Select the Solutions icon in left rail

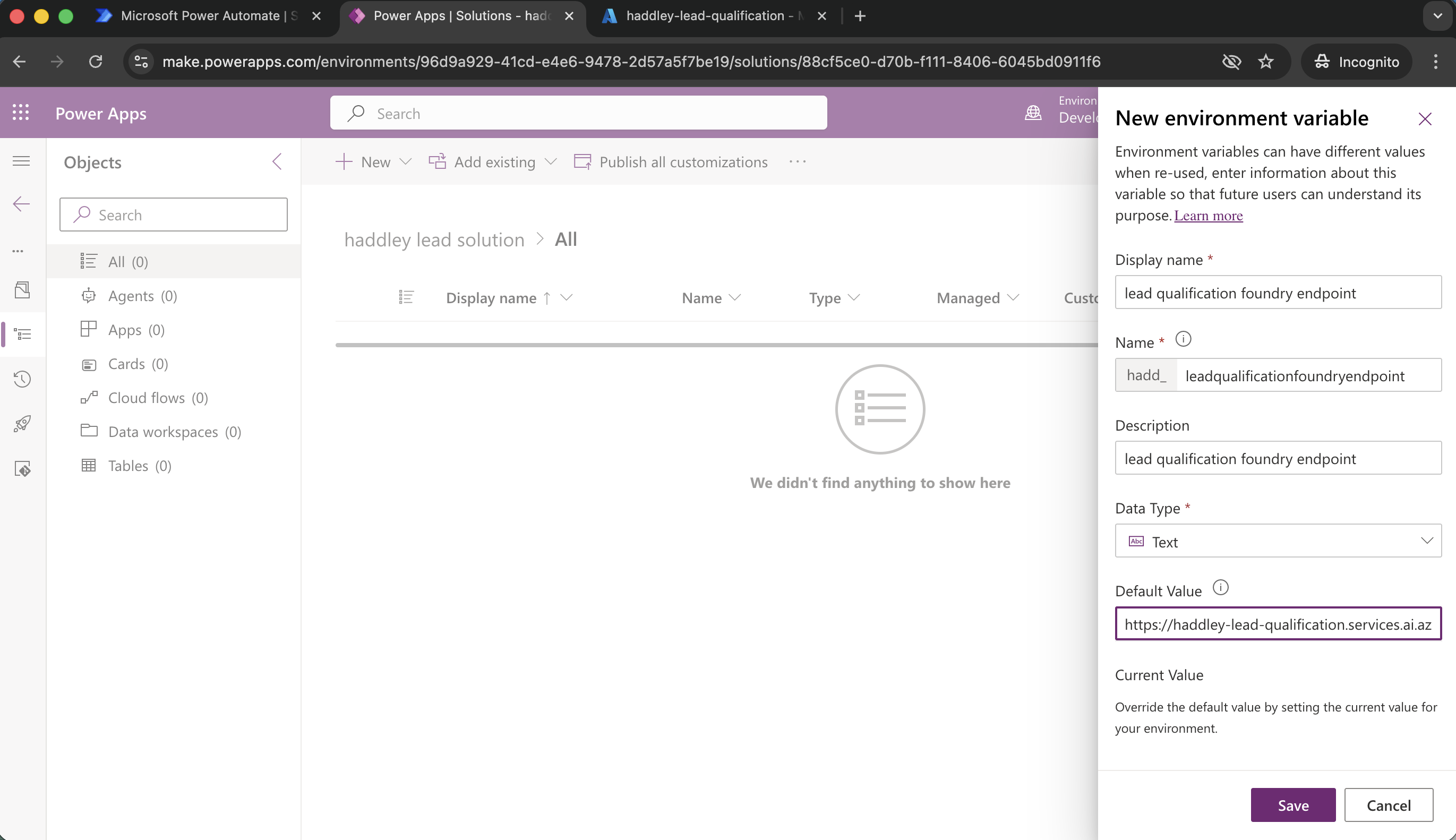click(x=22, y=334)
